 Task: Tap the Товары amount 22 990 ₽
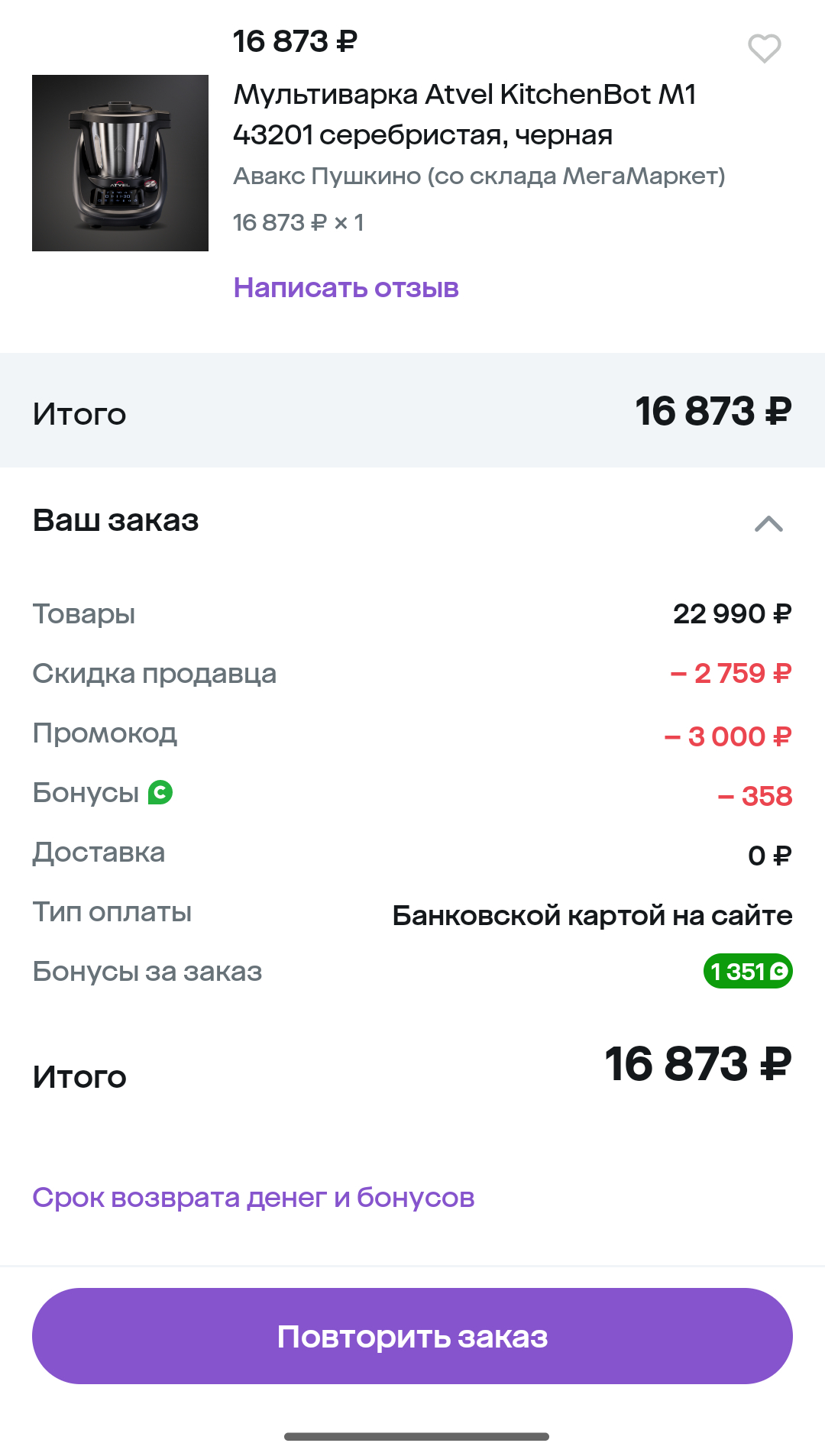tap(732, 614)
